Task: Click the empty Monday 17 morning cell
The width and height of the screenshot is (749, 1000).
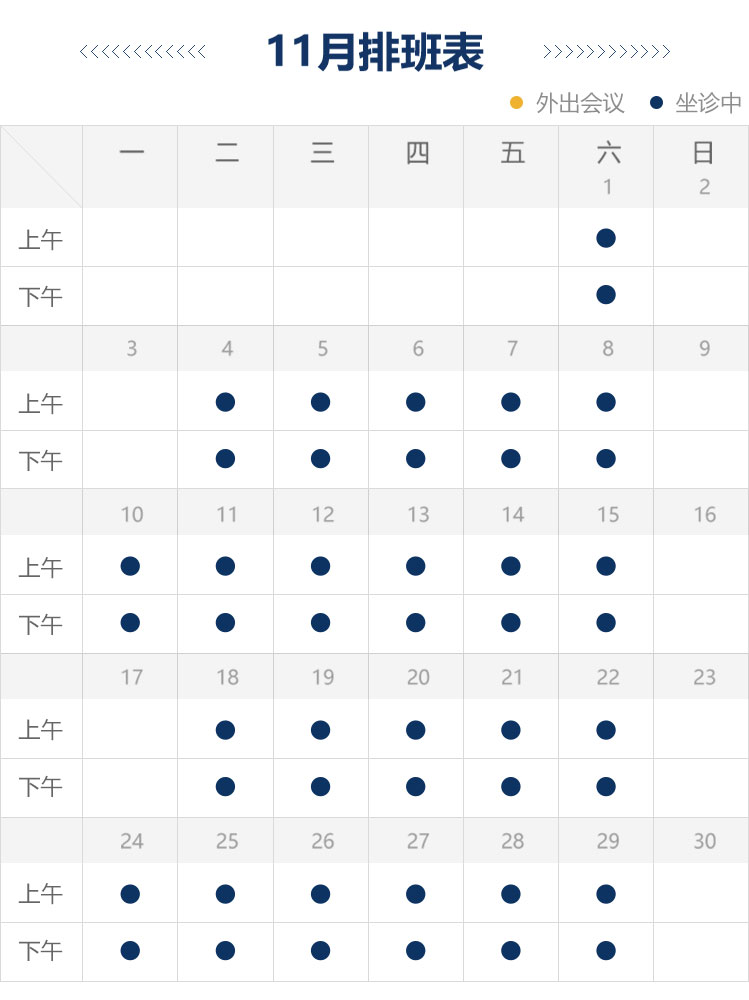Action: click(x=130, y=730)
